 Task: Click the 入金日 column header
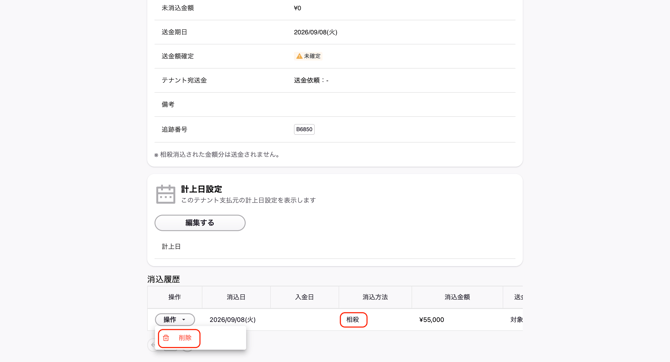point(305,297)
